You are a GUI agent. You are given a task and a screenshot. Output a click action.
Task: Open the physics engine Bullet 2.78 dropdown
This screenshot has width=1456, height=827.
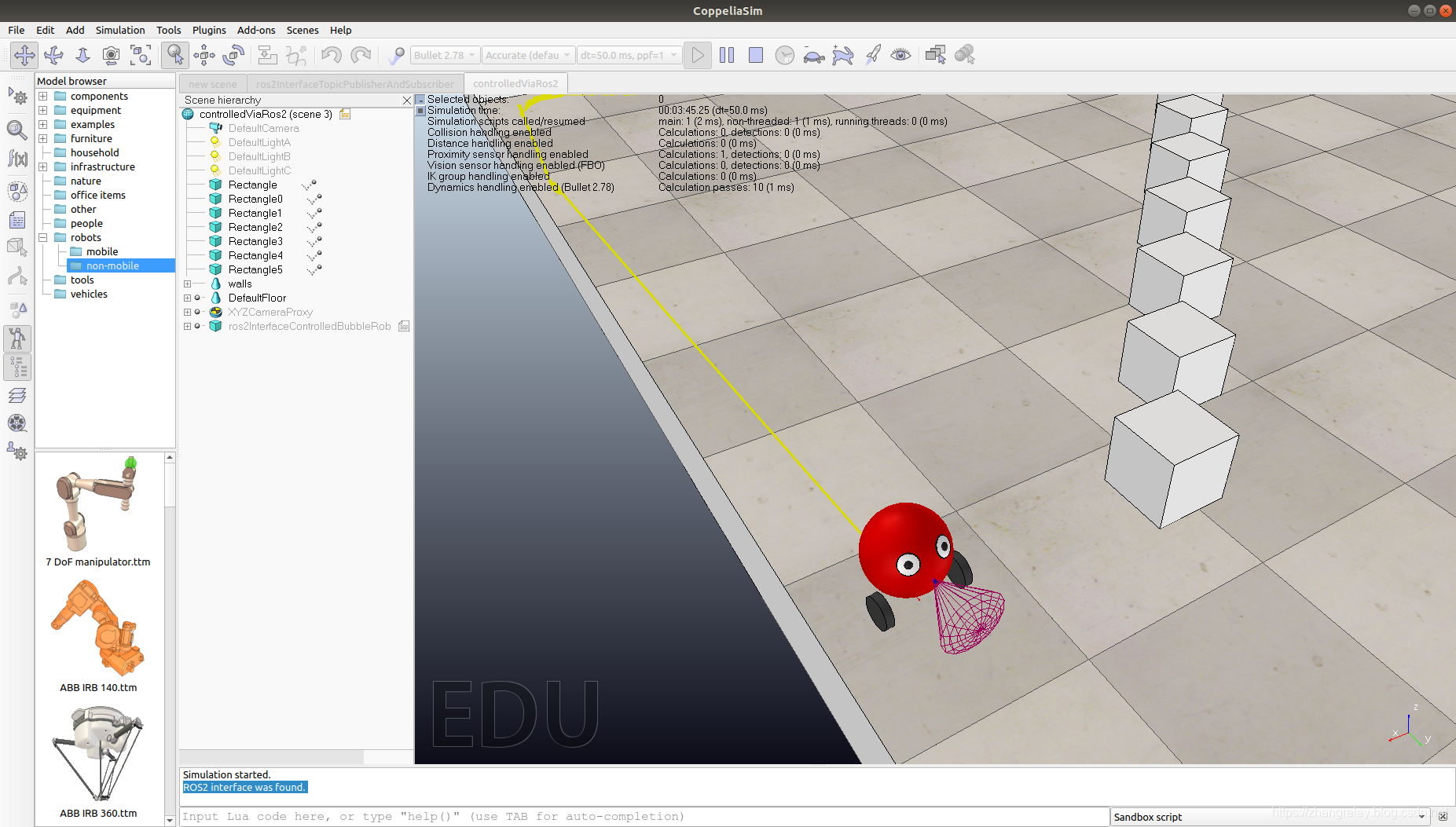pyautogui.click(x=444, y=55)
